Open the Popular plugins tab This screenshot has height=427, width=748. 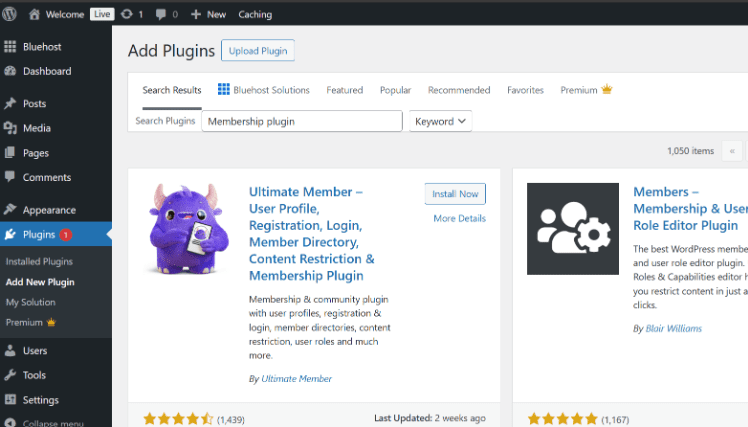point(395,90)
